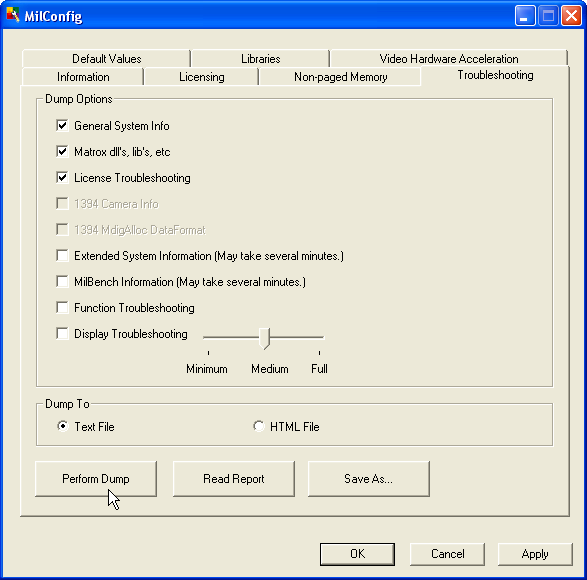Uncheck General System Info

62,125
